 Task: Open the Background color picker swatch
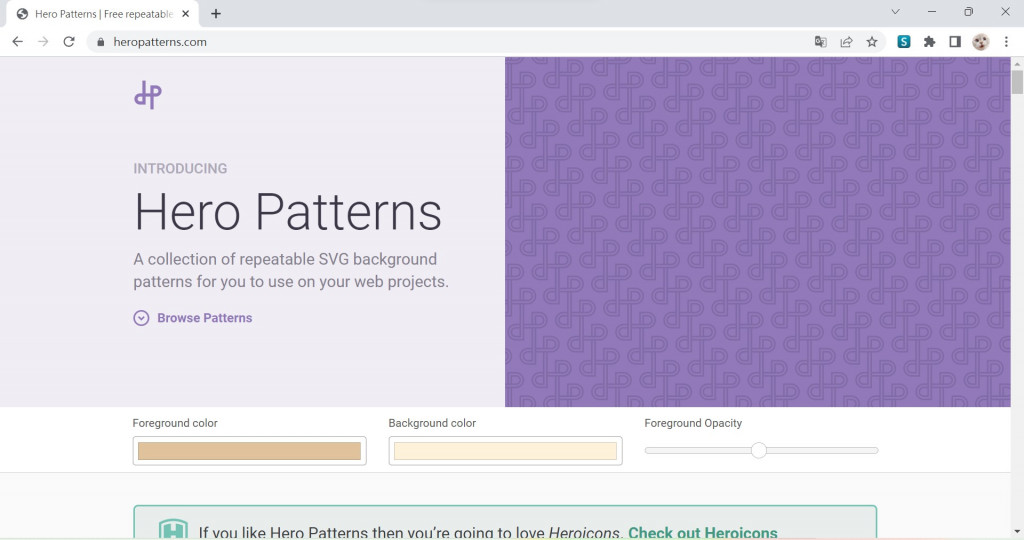pos(505,451)
